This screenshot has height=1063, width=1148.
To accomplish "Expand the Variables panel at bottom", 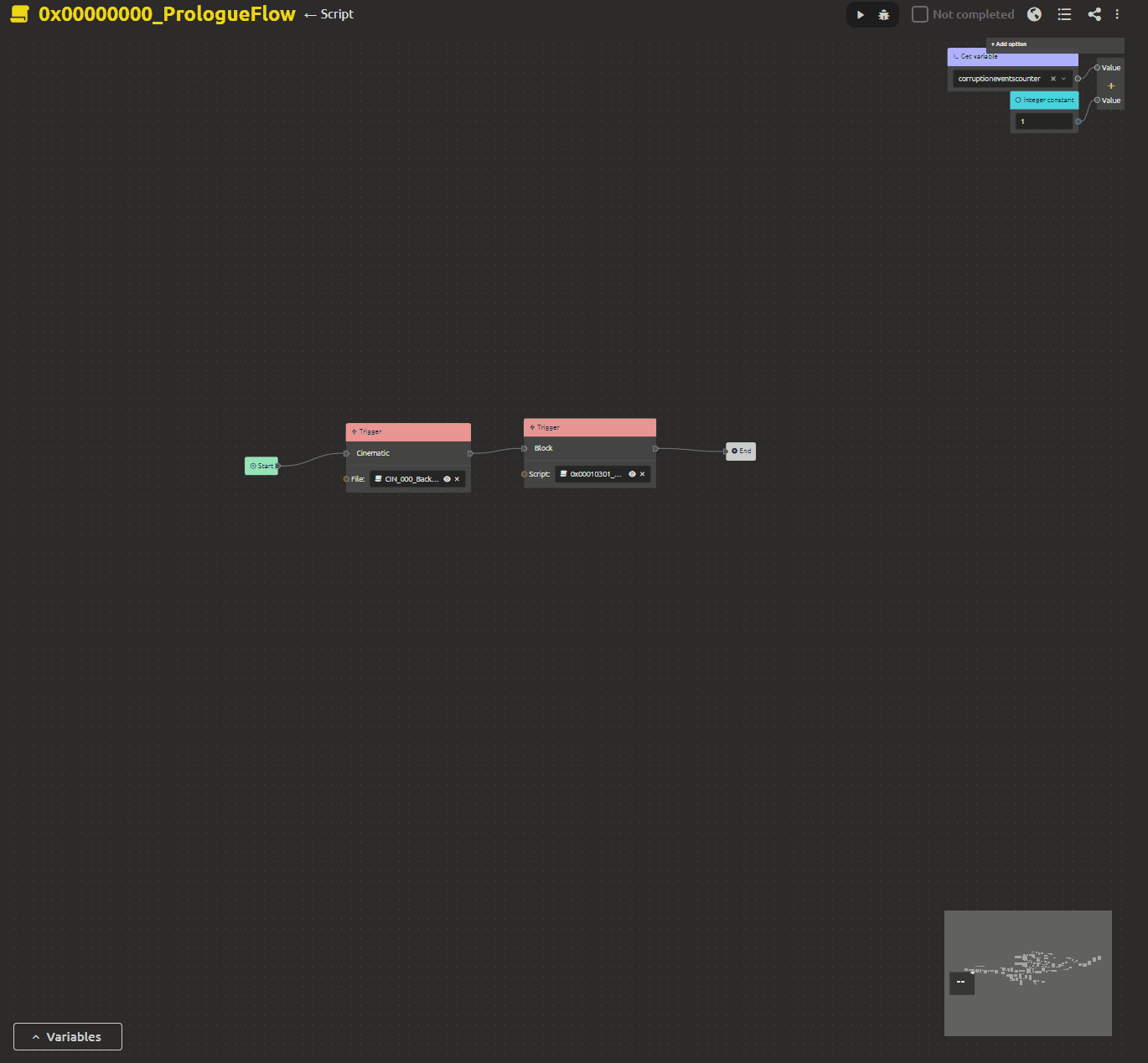I will (68, 1036).
